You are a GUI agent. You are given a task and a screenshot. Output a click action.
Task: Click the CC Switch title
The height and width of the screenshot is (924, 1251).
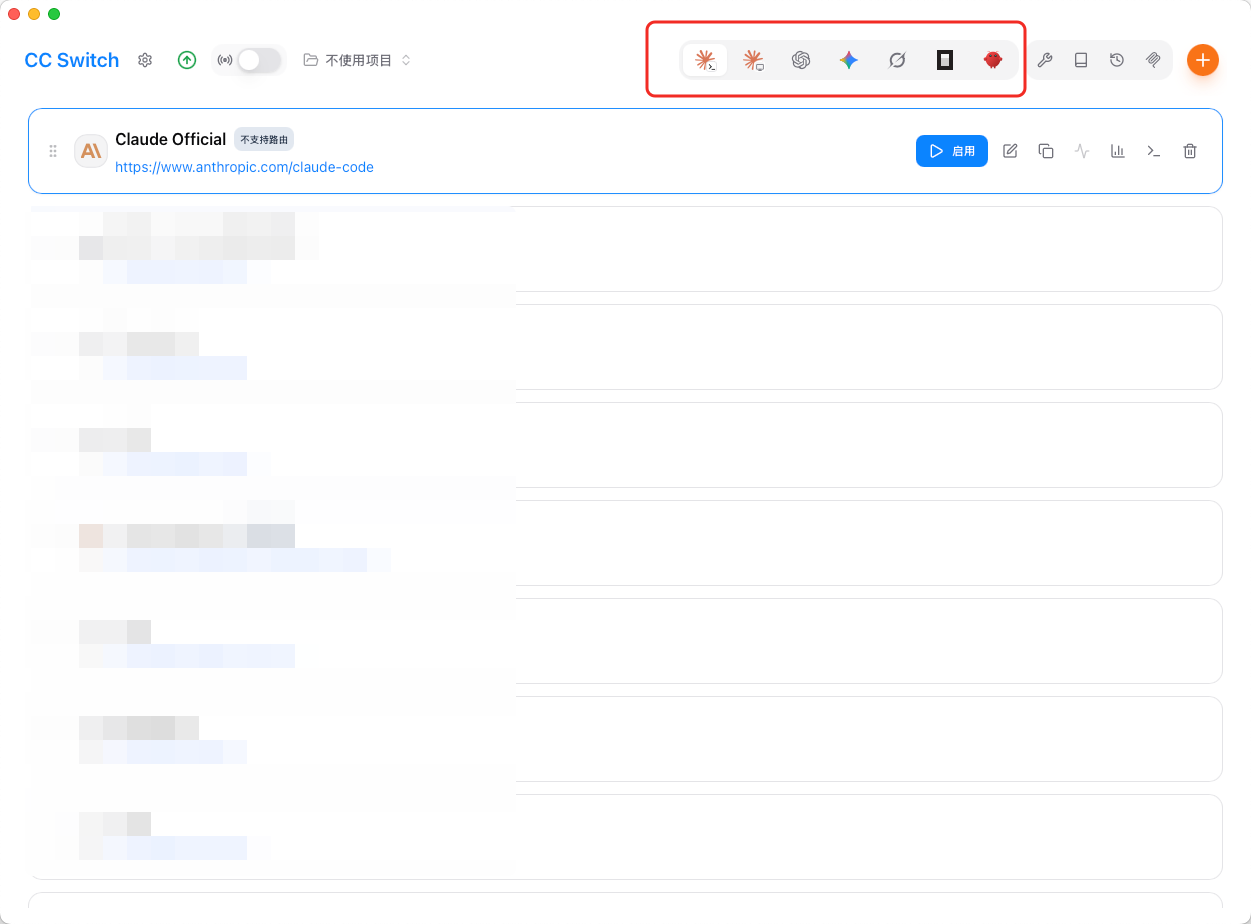72,60
